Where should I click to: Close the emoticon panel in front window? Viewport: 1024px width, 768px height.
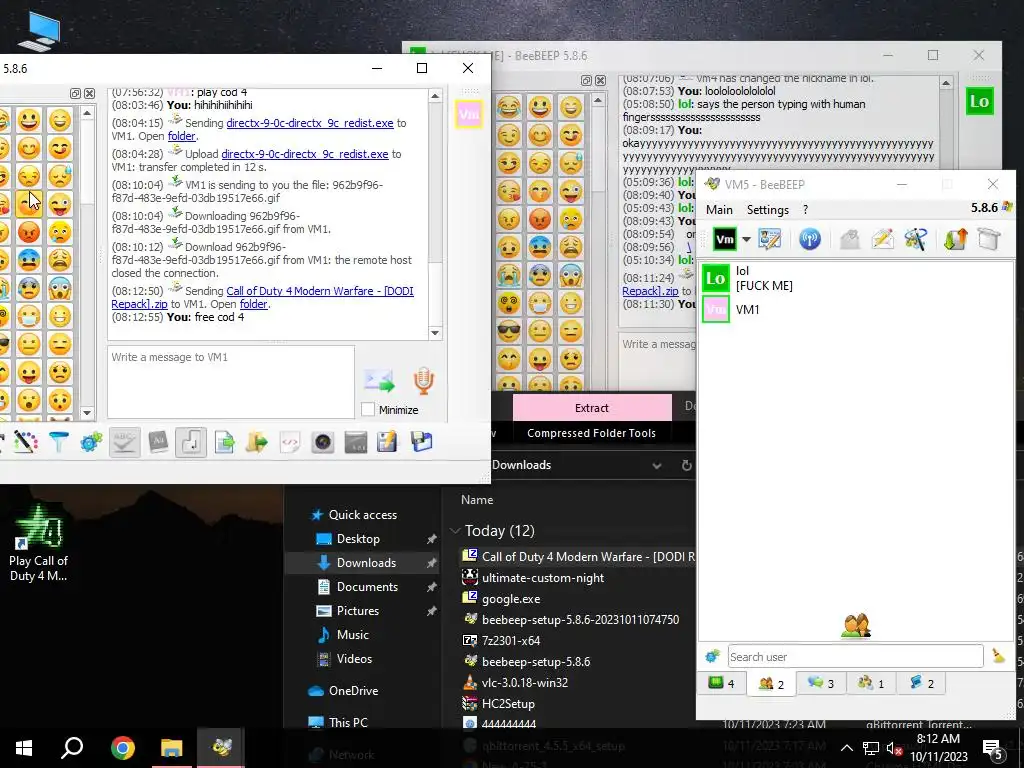[89, 93]
